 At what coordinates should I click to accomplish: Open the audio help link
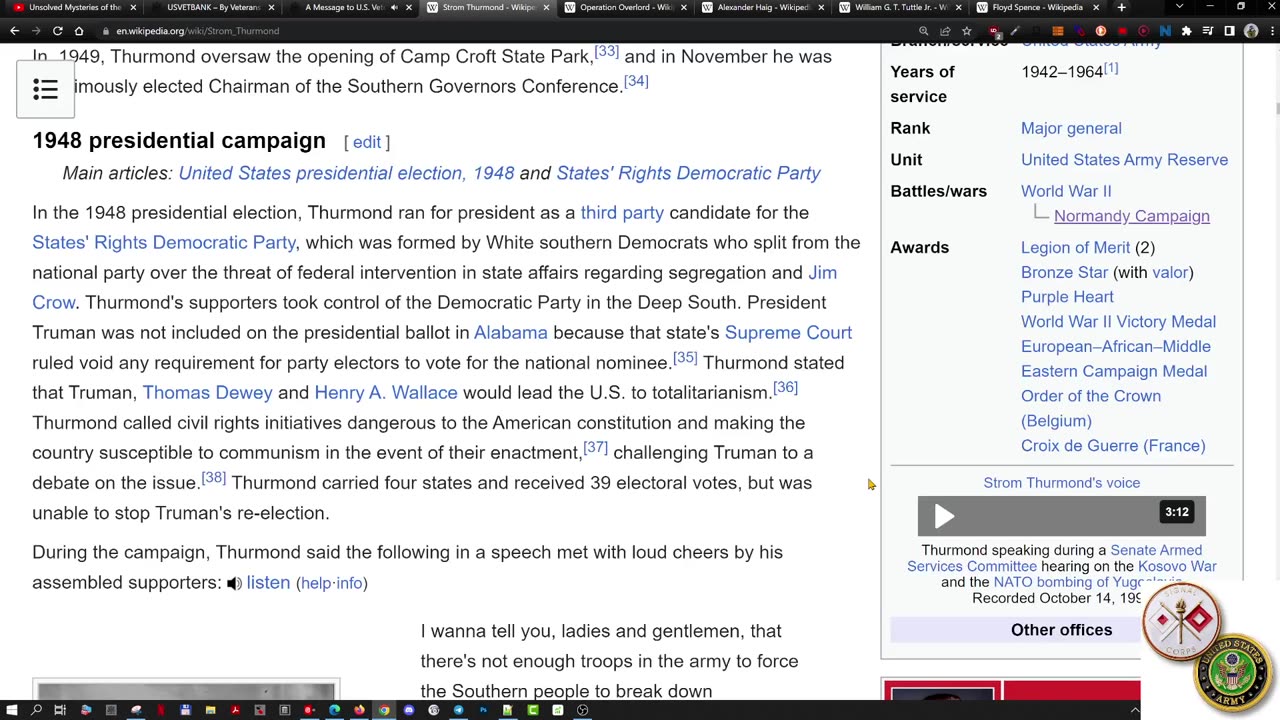pos(315,583)
